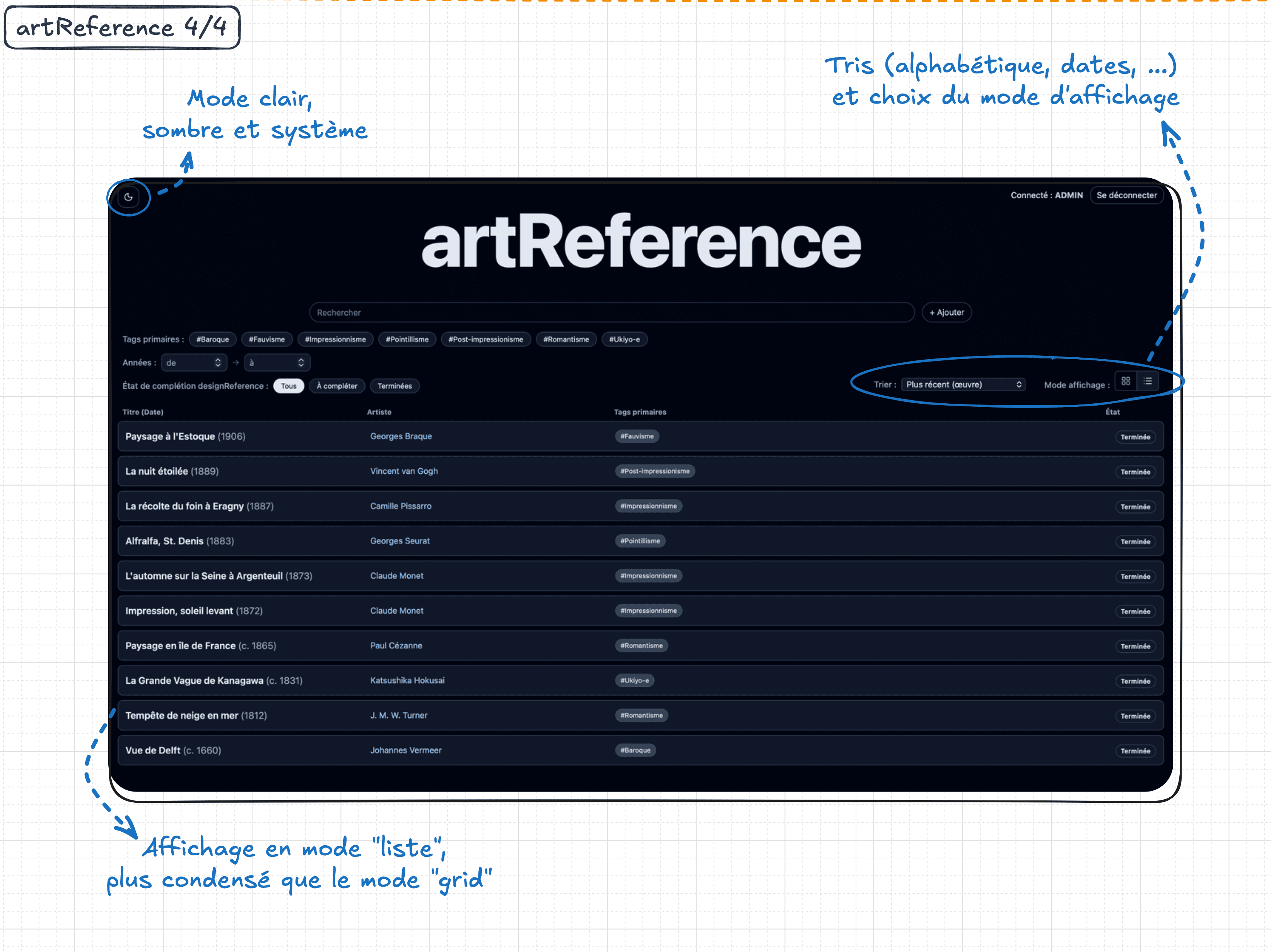Open the Trier sort dropdown
This screenshot has width=1271, height=952.
point(963,384)
